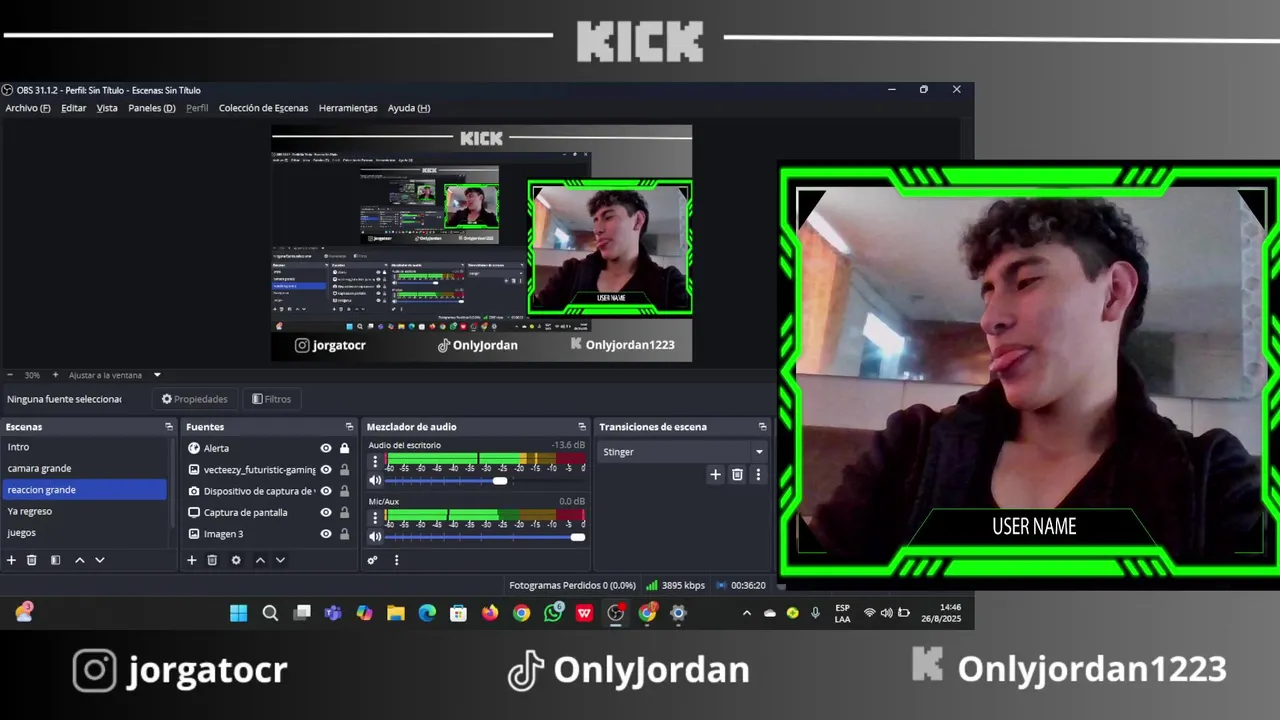Mute the Mic/Aux speaker icon

375,537
